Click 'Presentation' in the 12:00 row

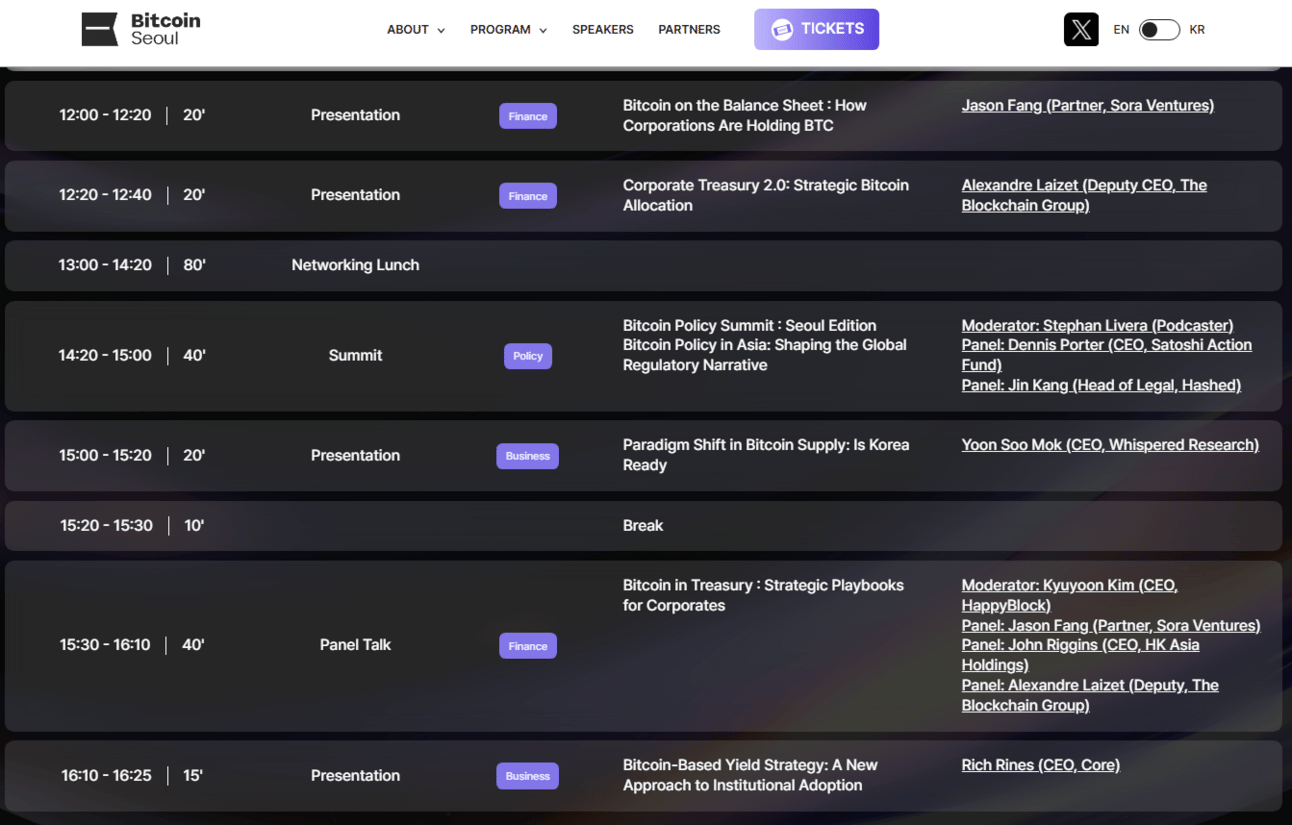click(x=355, y=115)
